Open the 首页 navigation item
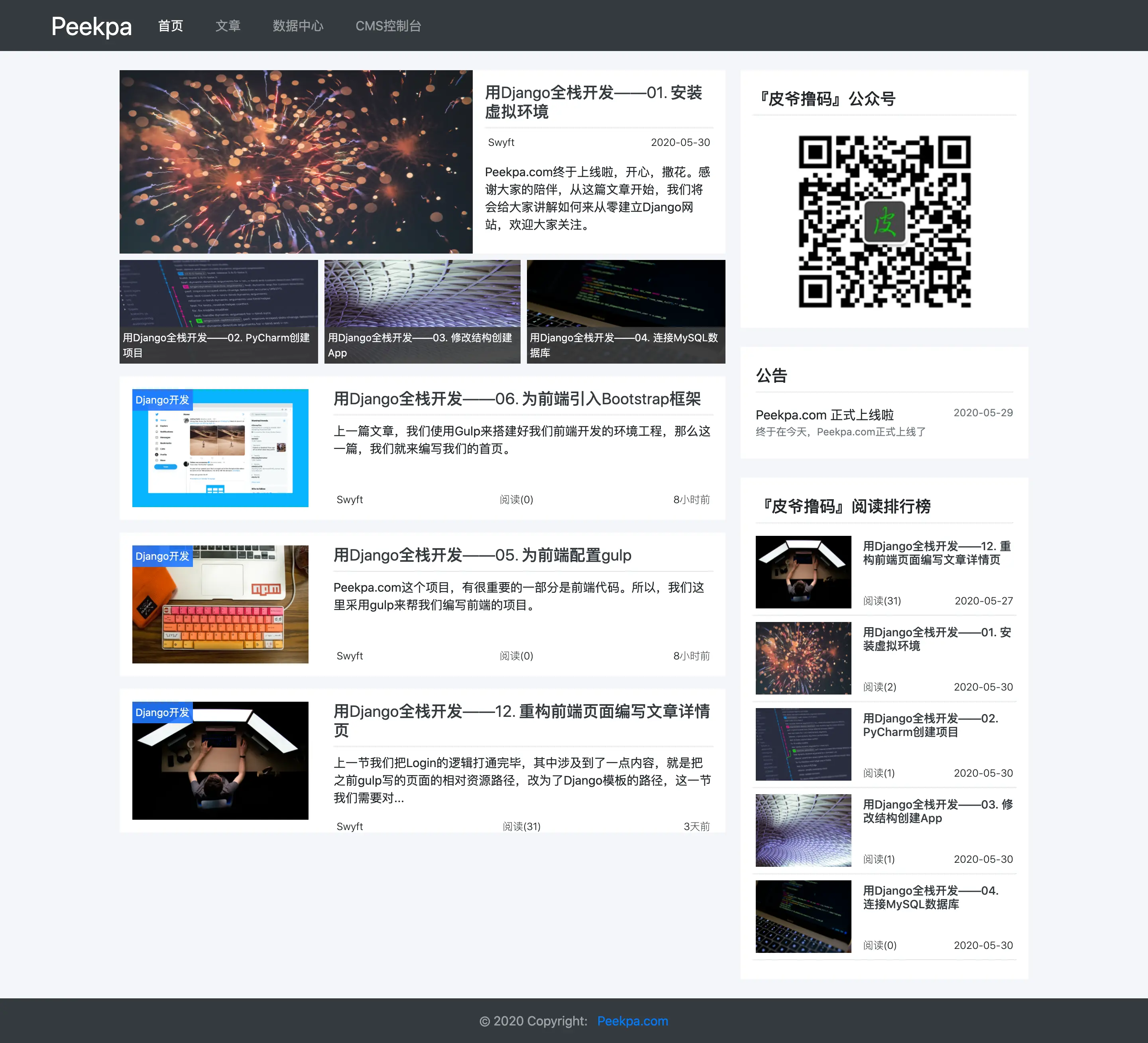 tap(170, 26)
